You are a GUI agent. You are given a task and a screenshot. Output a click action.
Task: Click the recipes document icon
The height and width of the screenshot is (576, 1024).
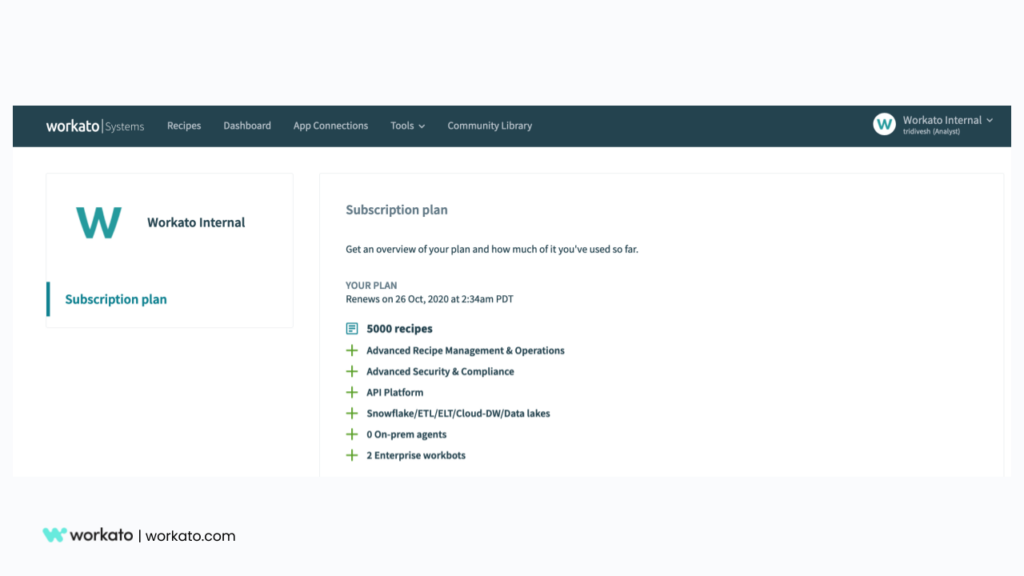pos(352,328)
